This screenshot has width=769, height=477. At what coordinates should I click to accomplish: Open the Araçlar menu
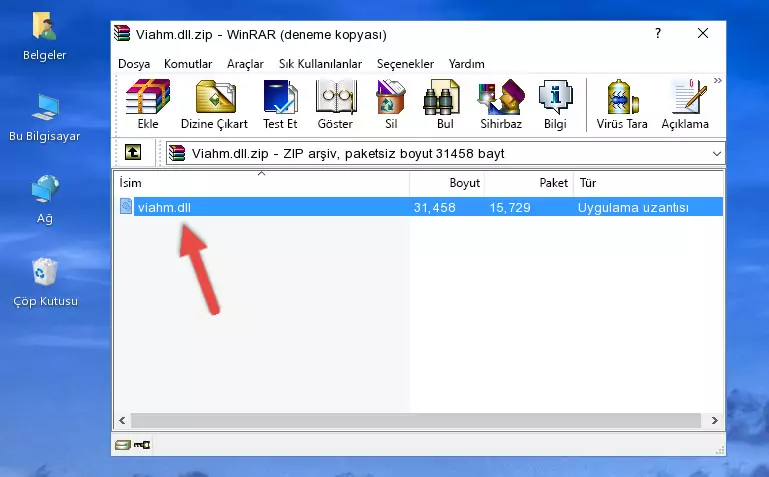(x=245, y=64)
